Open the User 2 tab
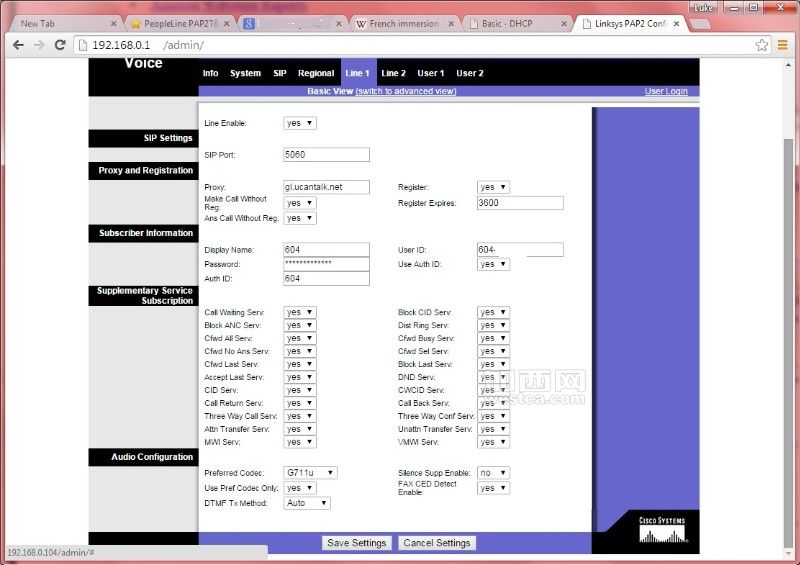The width and height of the screenshot is (800, 565). point(469,73)
